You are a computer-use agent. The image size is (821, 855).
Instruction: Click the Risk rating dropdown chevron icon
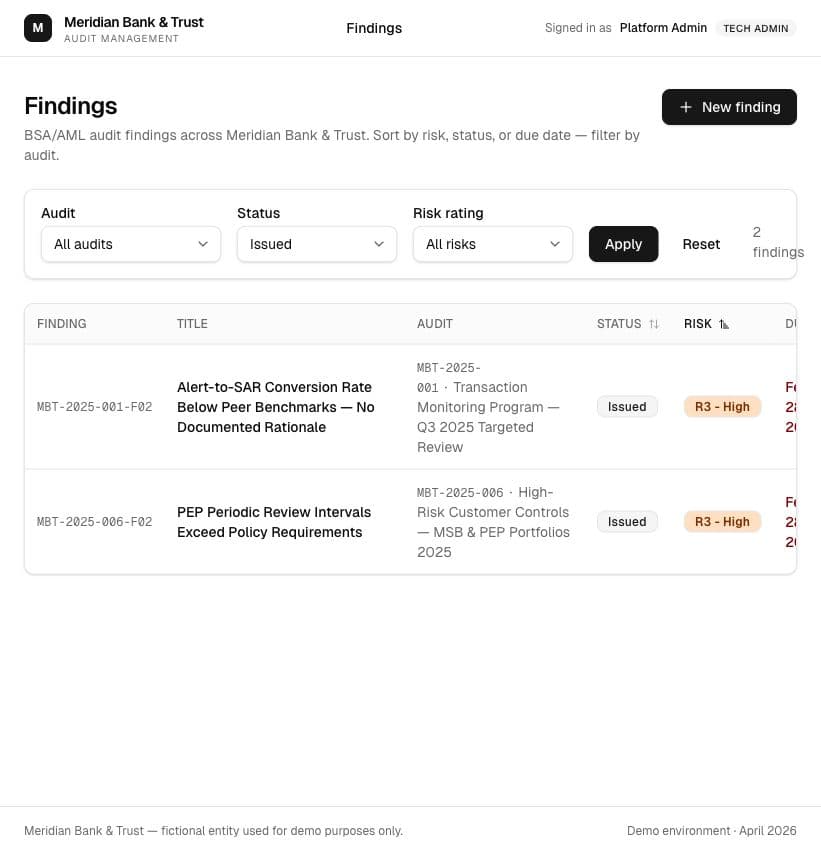(x=555, y=244)
